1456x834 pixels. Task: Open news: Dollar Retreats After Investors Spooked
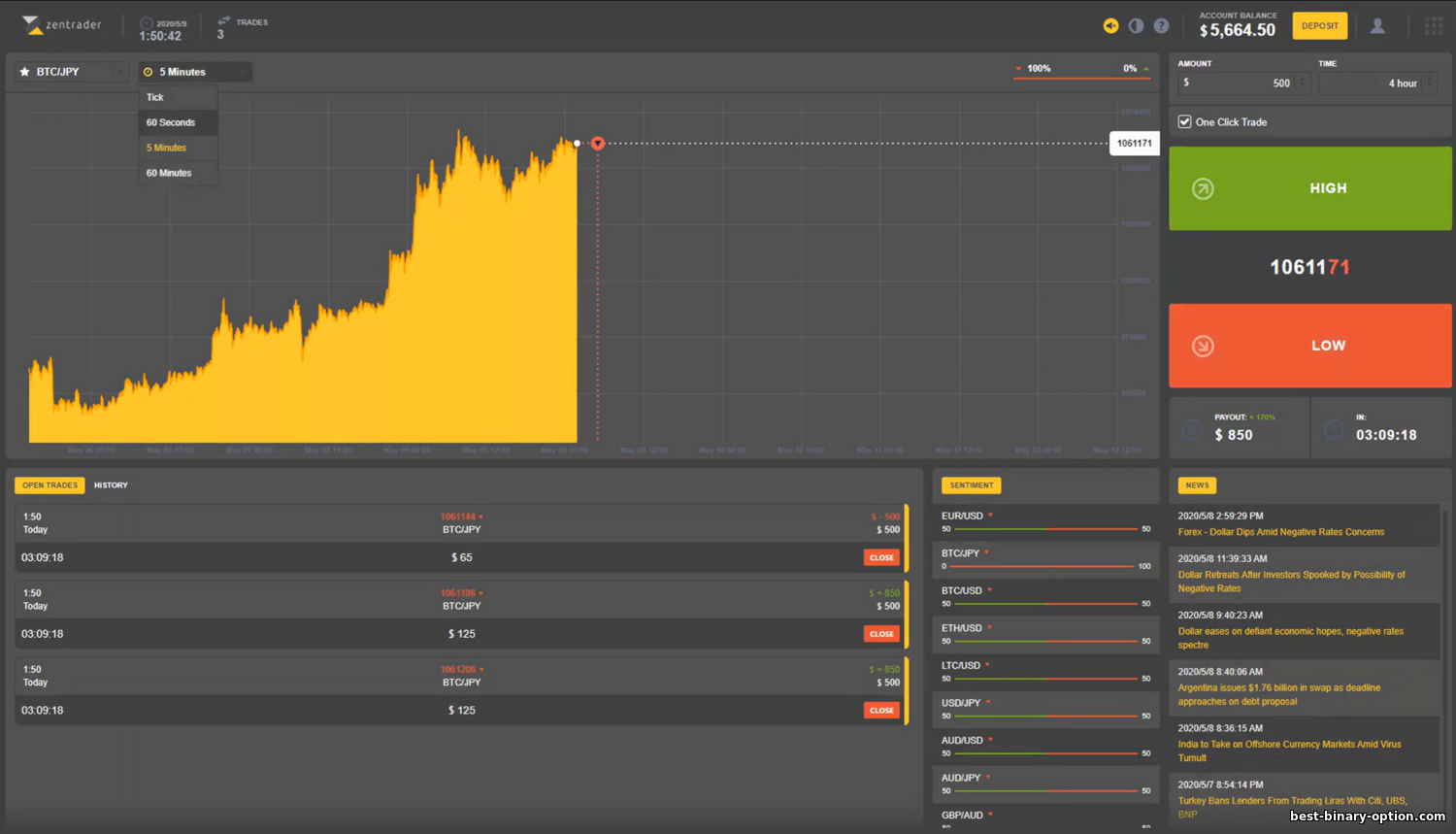1292,582
